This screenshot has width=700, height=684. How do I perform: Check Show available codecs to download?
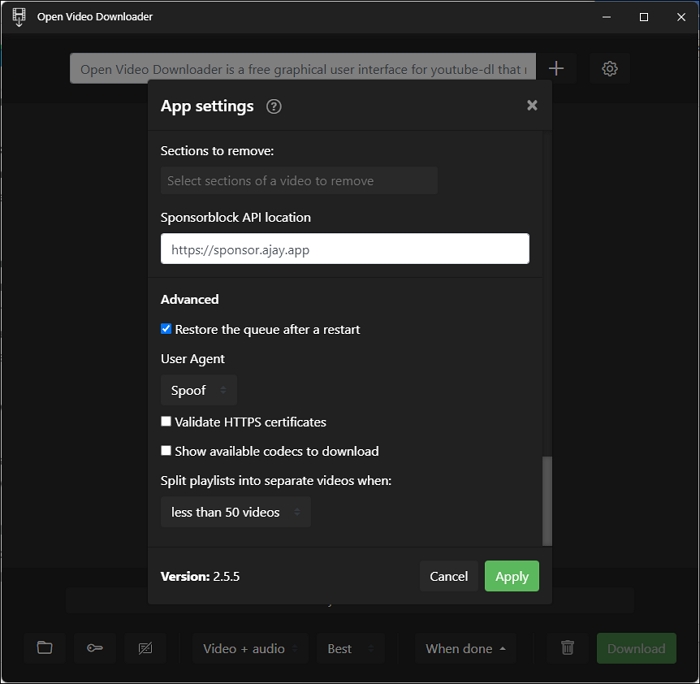pyautogui.click(x=166, y=451)
